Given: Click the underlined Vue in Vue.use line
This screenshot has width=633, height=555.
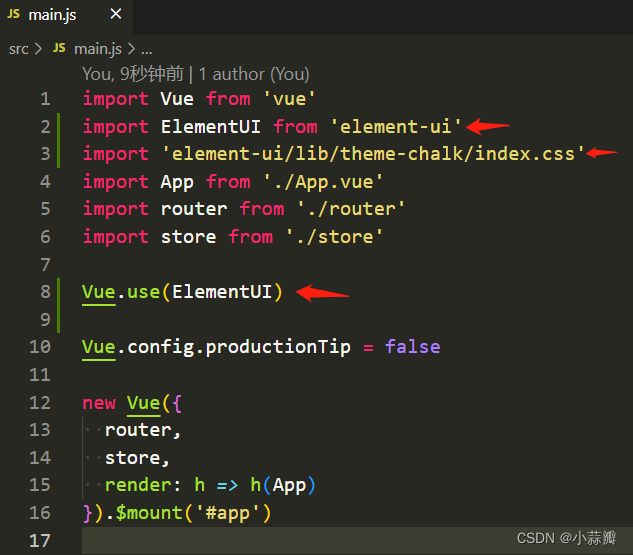Looking at the screenshot, I should [99, 292].
